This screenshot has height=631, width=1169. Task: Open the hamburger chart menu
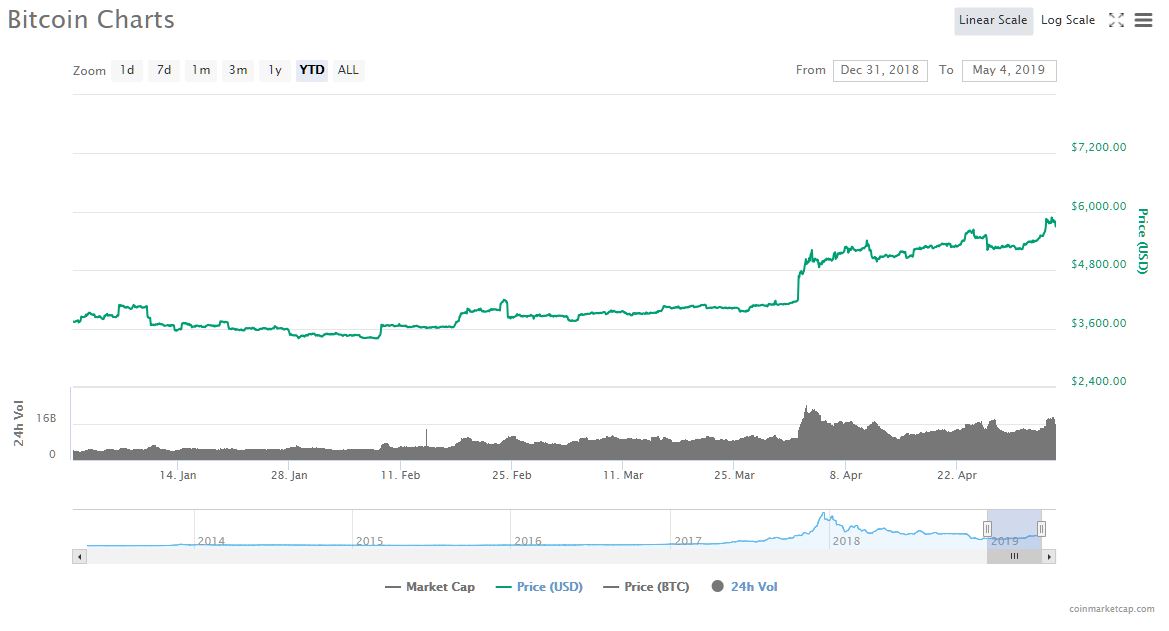point(1143,19)
